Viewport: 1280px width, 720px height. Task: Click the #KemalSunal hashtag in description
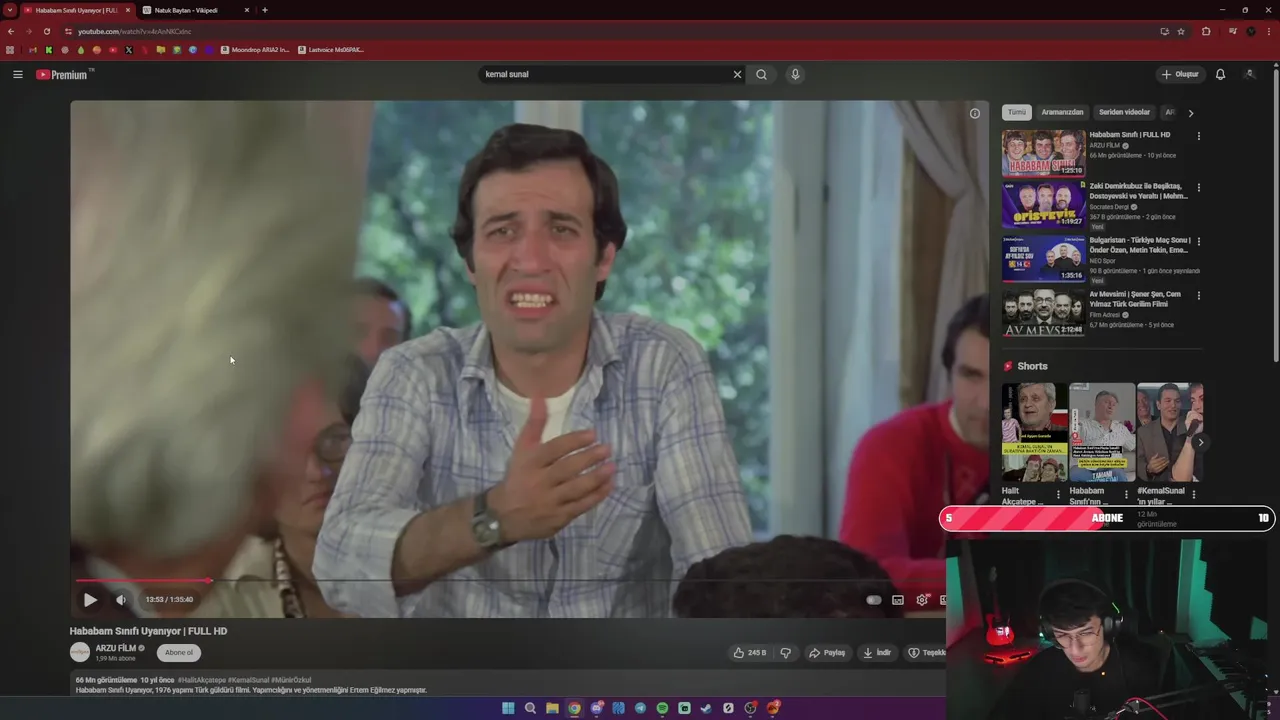click(x=249, y=680)
